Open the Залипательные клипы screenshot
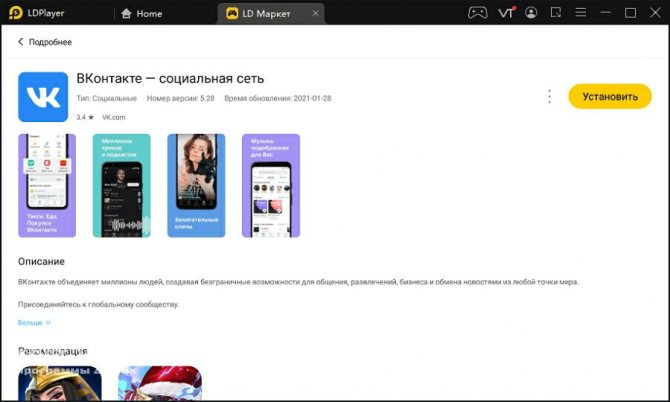 (x=196, y=185)
